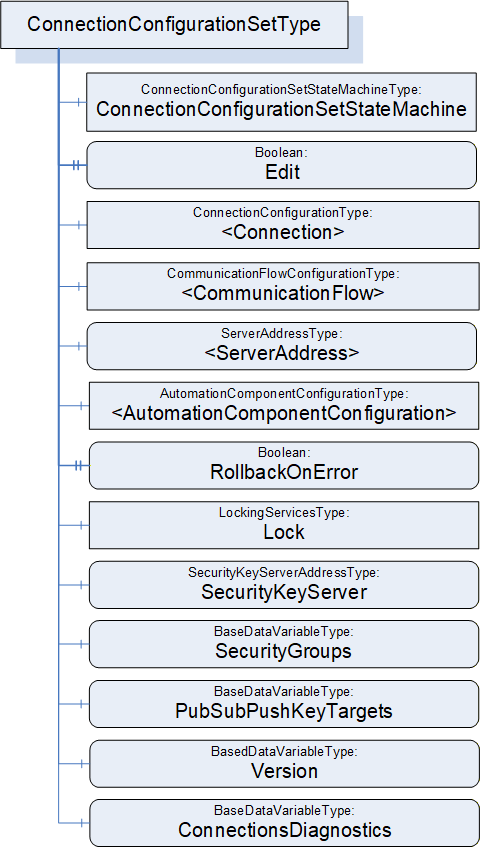This screenshot has width=480, height=852.
Task: Click the ConnectionConfigurationSetStateMachine node
Action: (x=282, y=102)
